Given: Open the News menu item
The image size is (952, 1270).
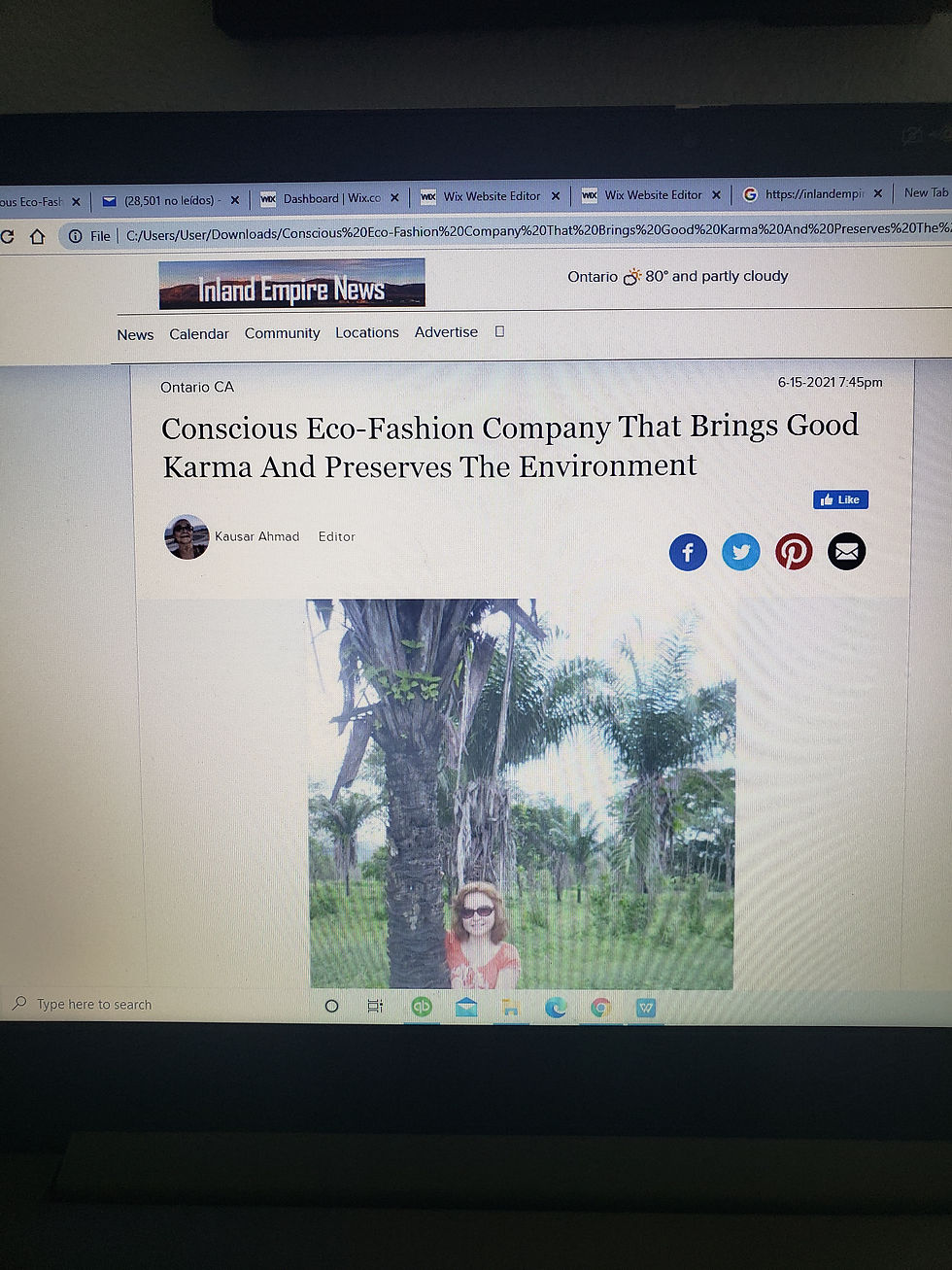Looking at the screenshot, I should tap(135, 334).
